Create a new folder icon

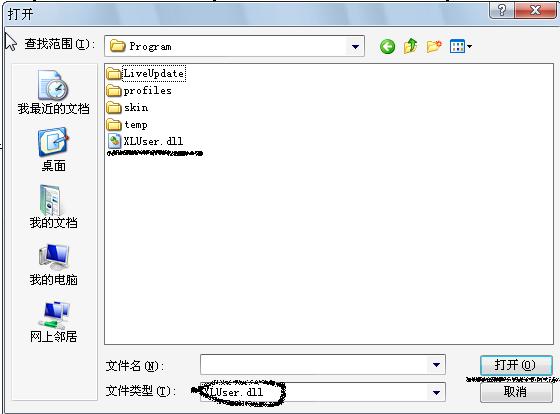(434, 46)
